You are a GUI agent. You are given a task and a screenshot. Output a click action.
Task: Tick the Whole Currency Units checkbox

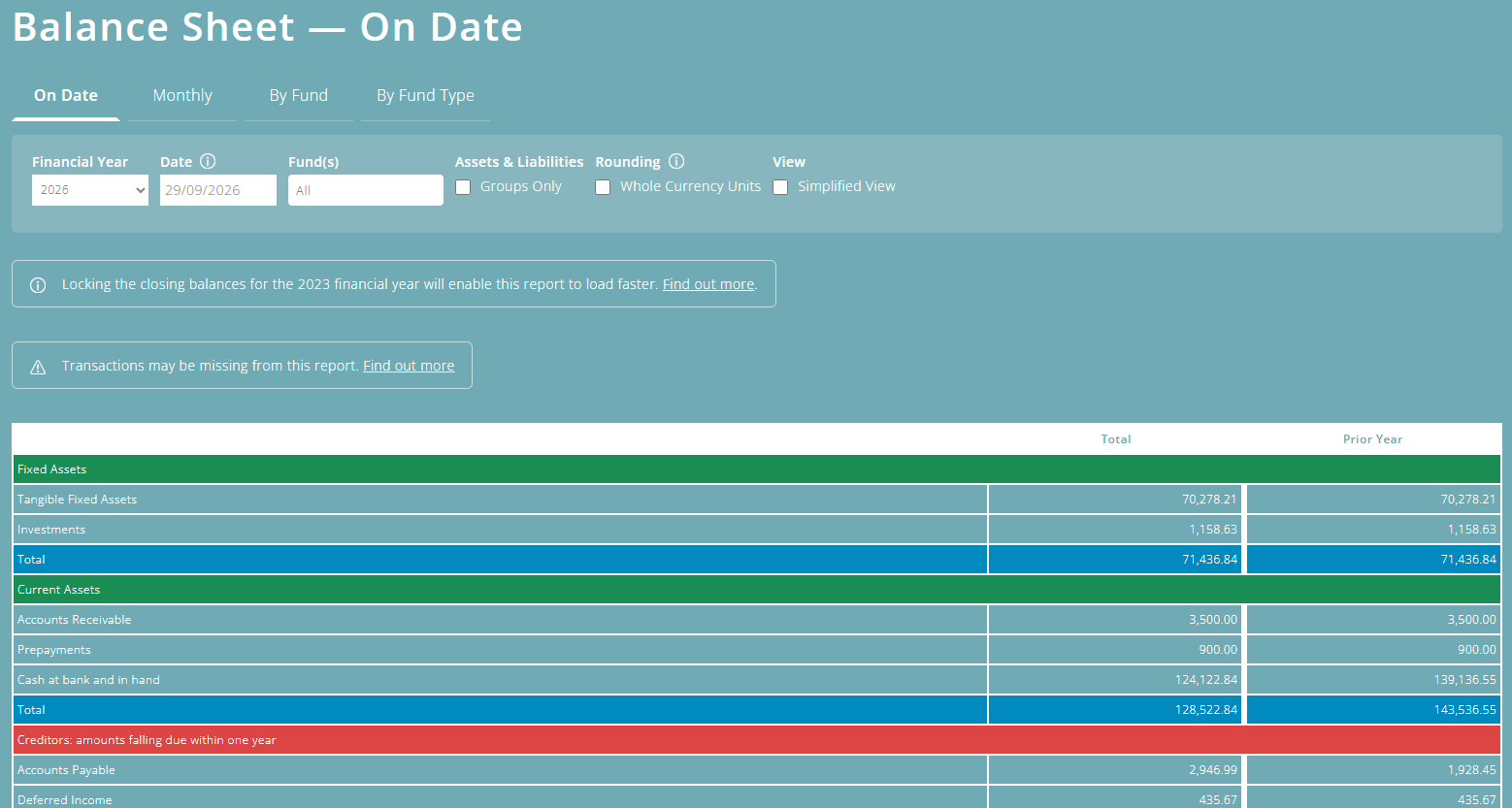pos(603,187)
